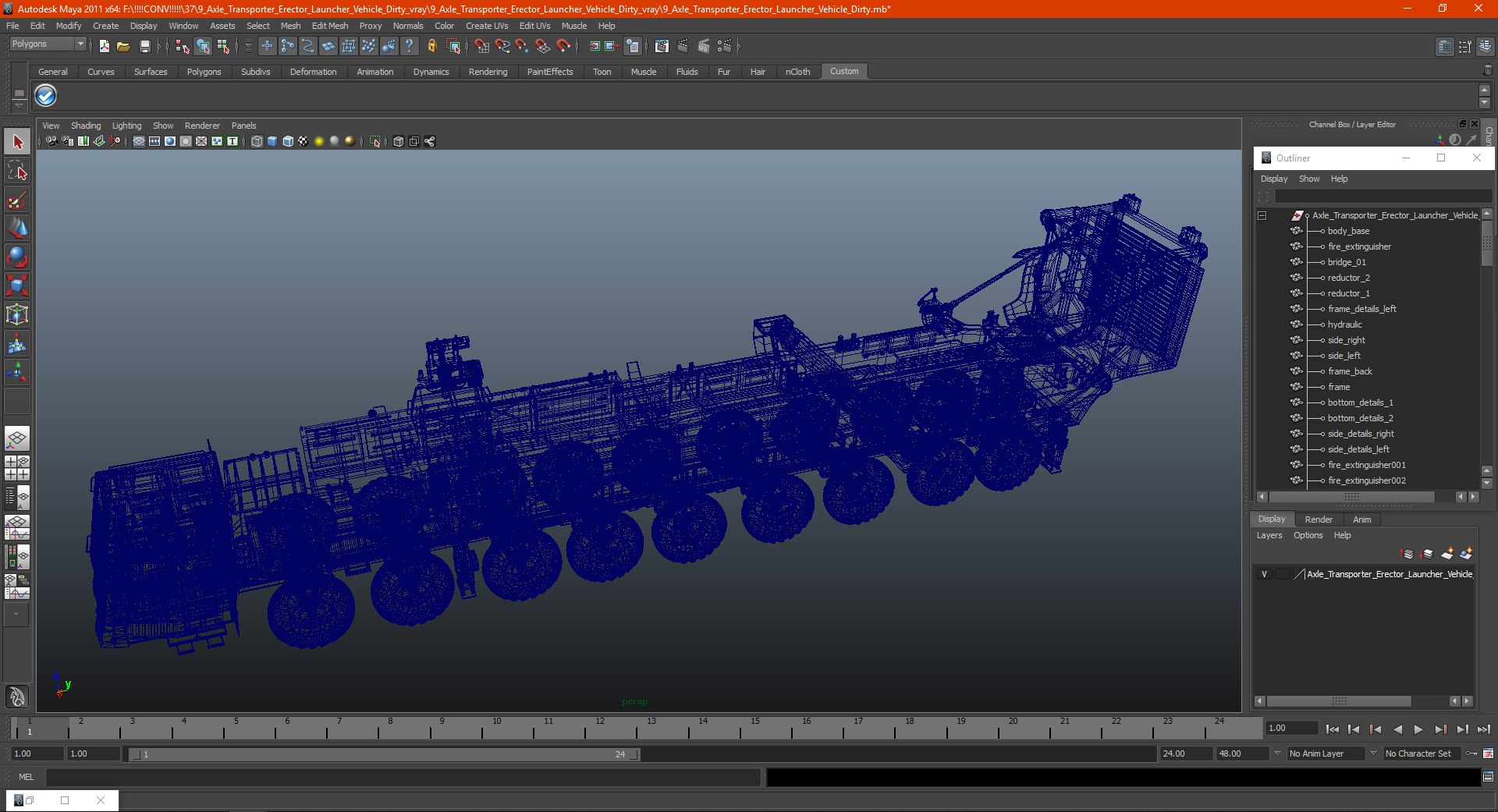This screenshot has width=1498, height=812.
Task: Open Layers menu in Layer Editor
Action: [x=1269, y=535]
